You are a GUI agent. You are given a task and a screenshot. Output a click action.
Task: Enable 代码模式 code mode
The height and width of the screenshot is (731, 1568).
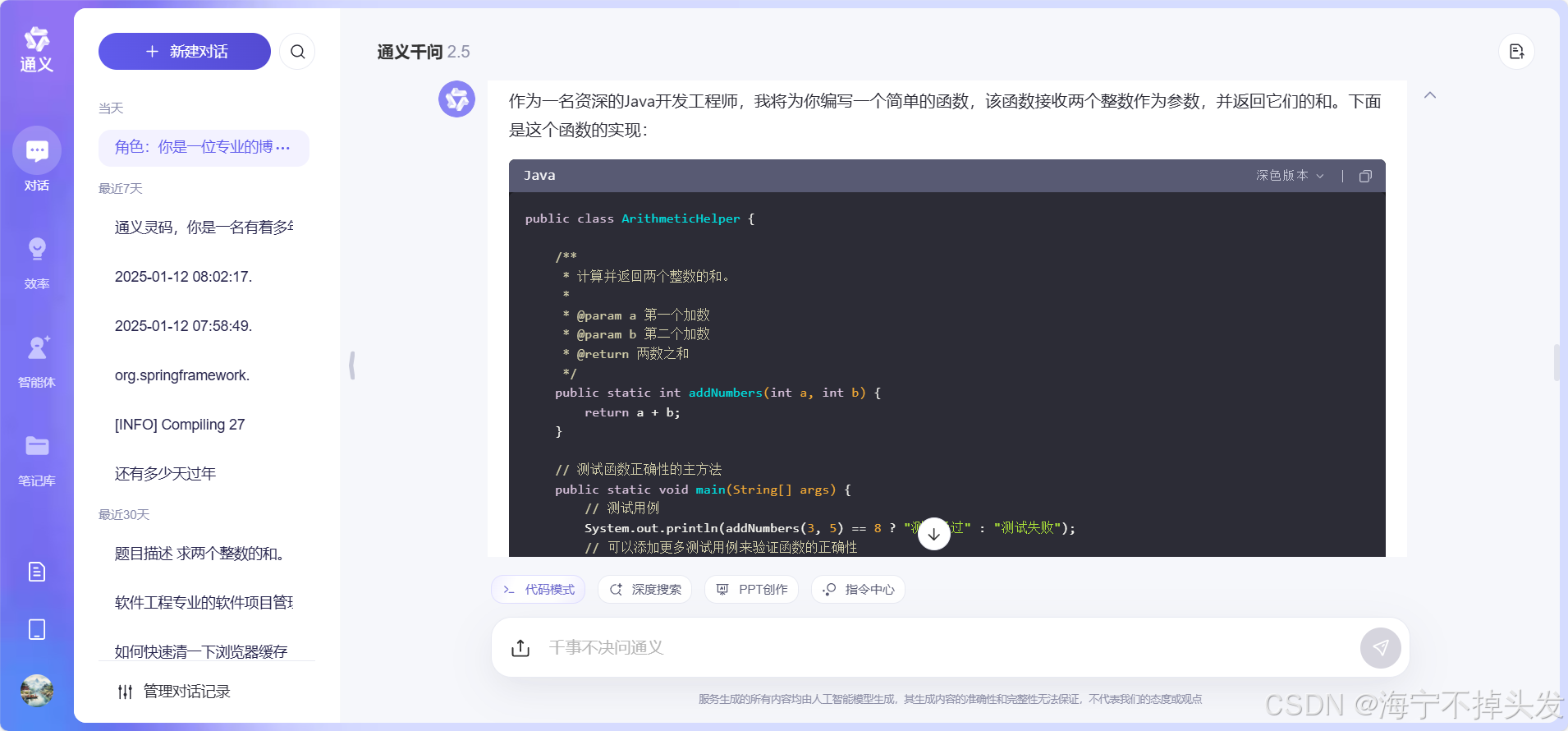coord(539,590)
